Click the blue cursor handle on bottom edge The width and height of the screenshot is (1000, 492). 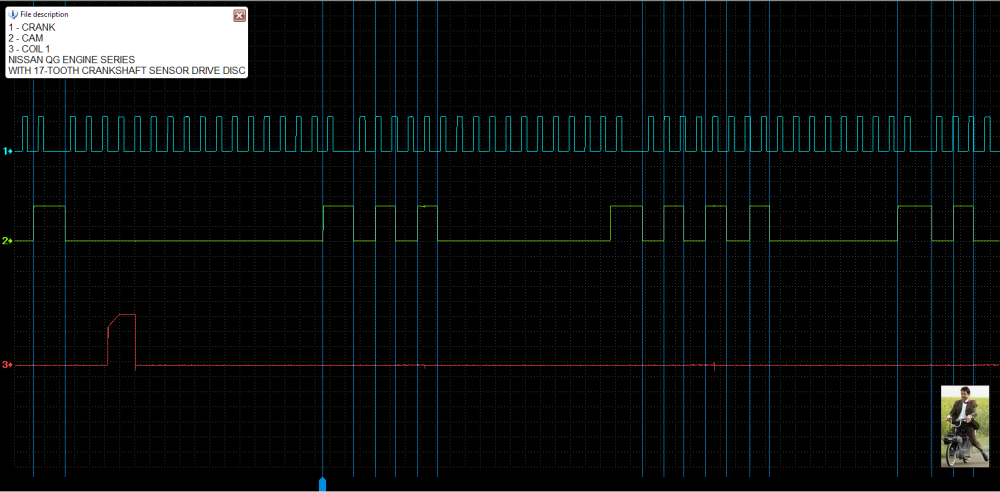coord(322,484)
